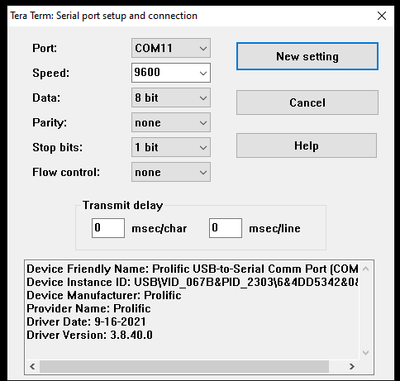Expand the Flow control dropdown set to none

(171, 172)
